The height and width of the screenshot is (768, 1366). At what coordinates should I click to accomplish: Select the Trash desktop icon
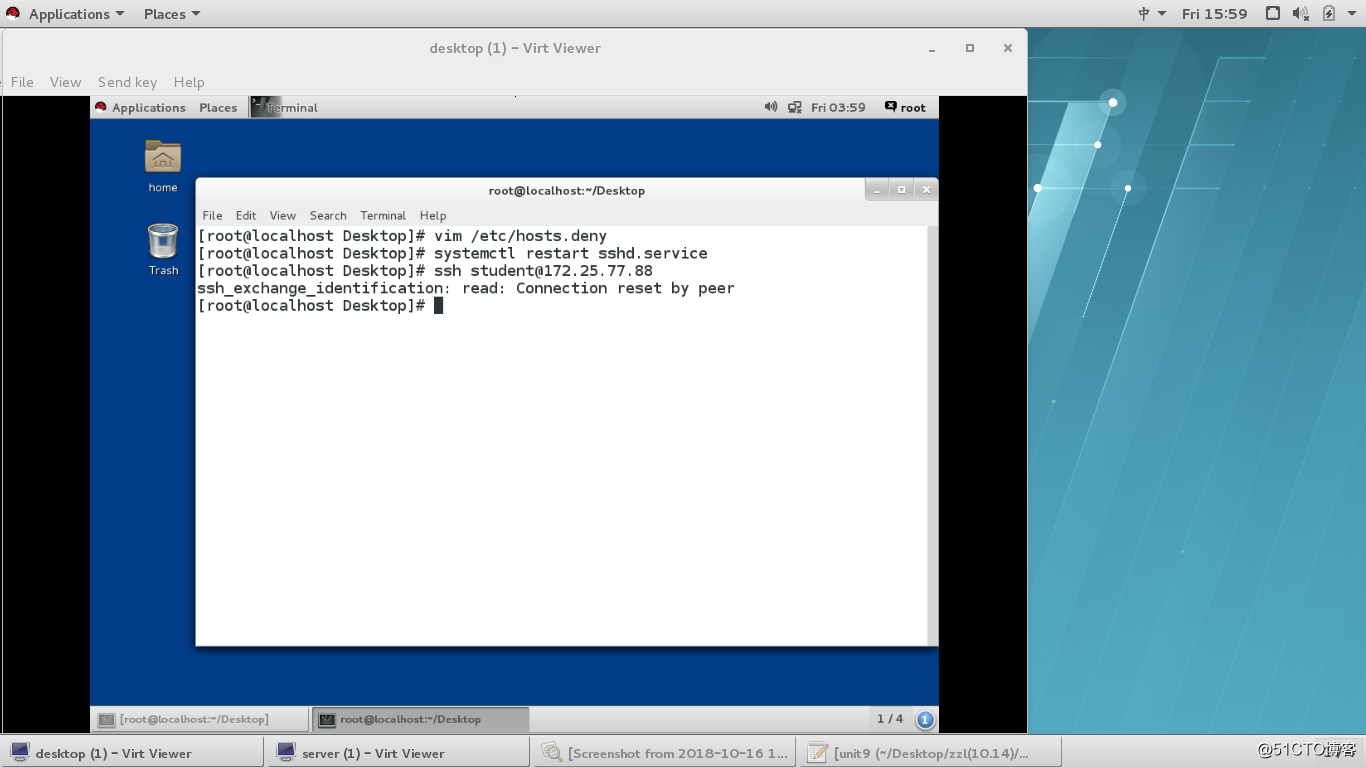coord(163,249)
